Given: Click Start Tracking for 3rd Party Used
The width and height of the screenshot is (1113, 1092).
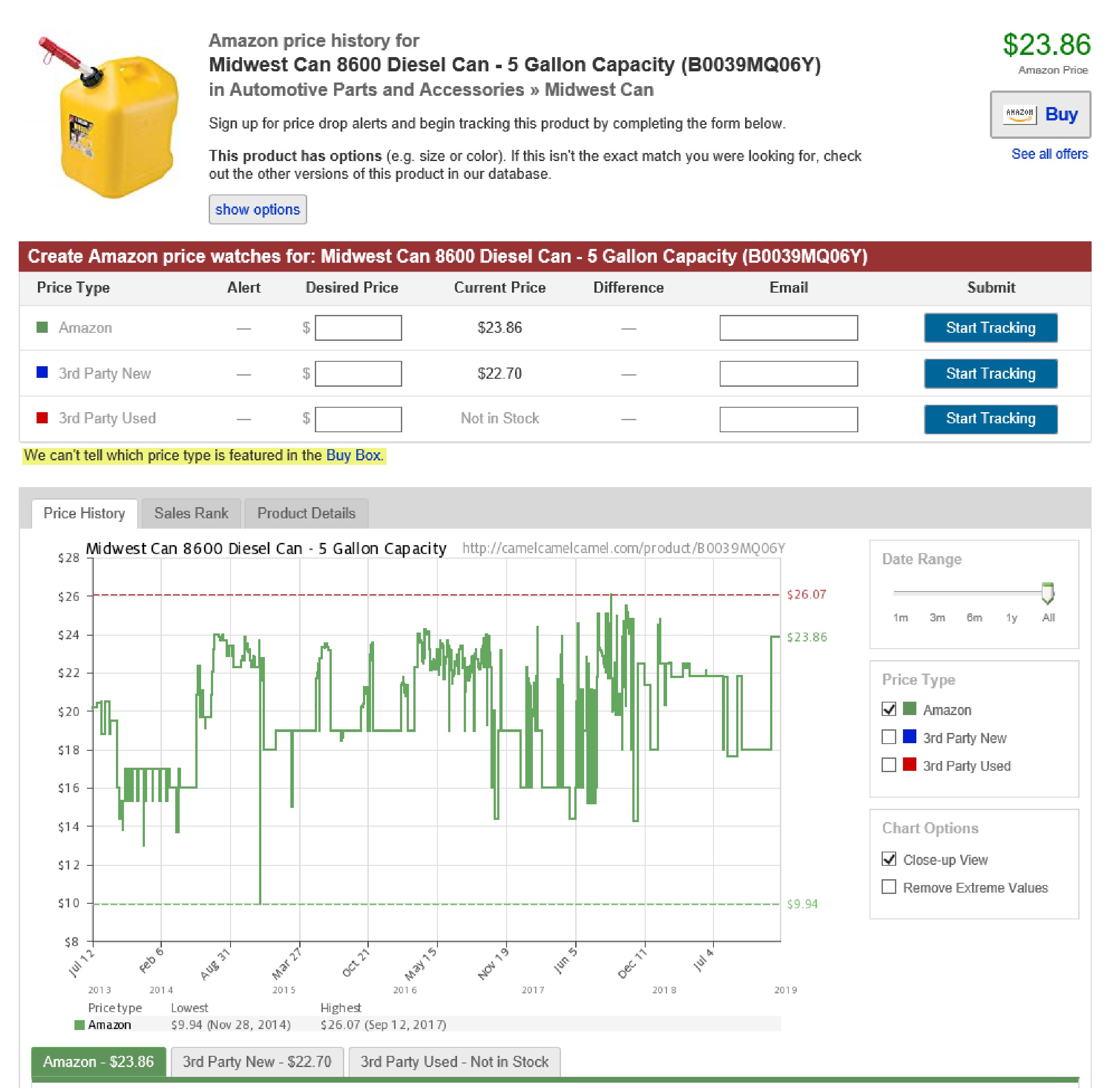Looking at the screenshot, I should (x=991, y=419).
